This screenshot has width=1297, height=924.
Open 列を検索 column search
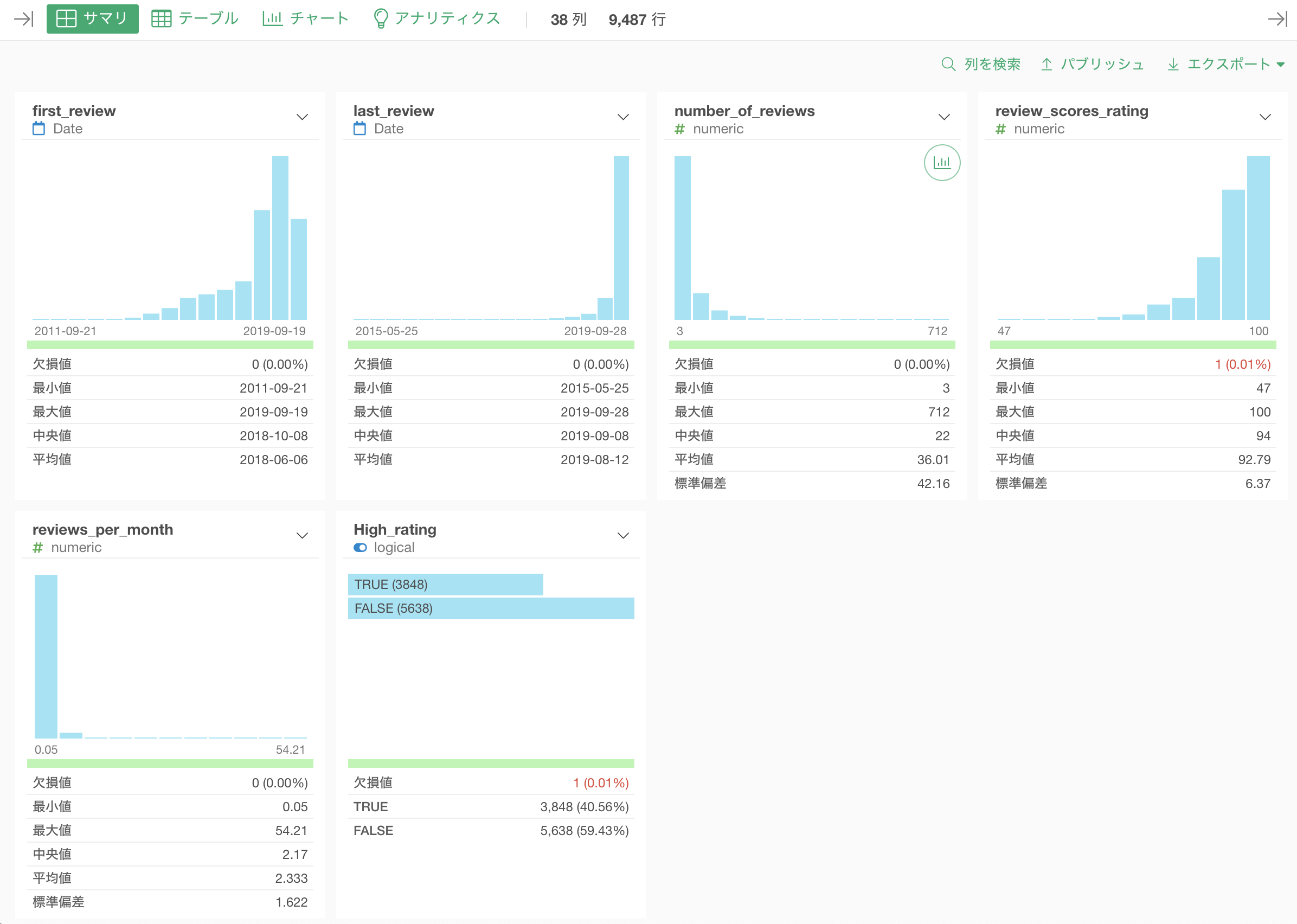coord(981,65)
